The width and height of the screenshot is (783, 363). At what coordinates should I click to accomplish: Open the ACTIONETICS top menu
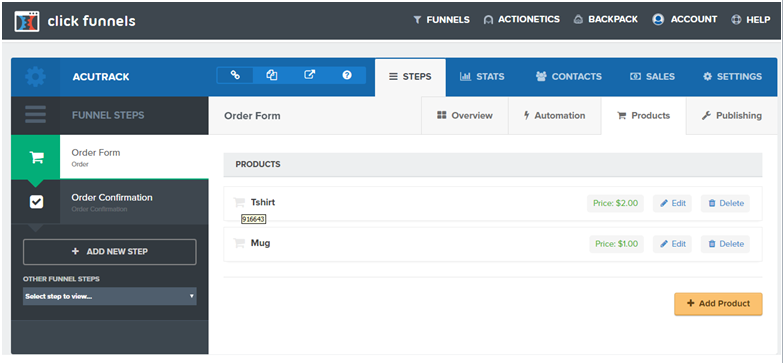tap(522, 20)
